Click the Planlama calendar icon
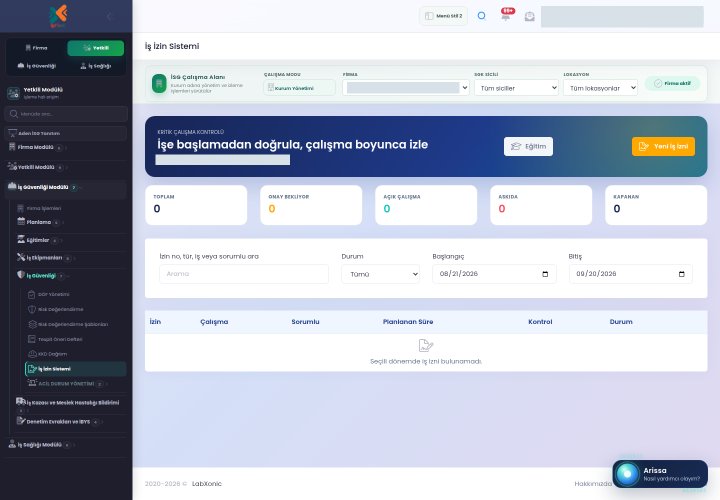Viewport: 720px width, 500px height. 21,221
